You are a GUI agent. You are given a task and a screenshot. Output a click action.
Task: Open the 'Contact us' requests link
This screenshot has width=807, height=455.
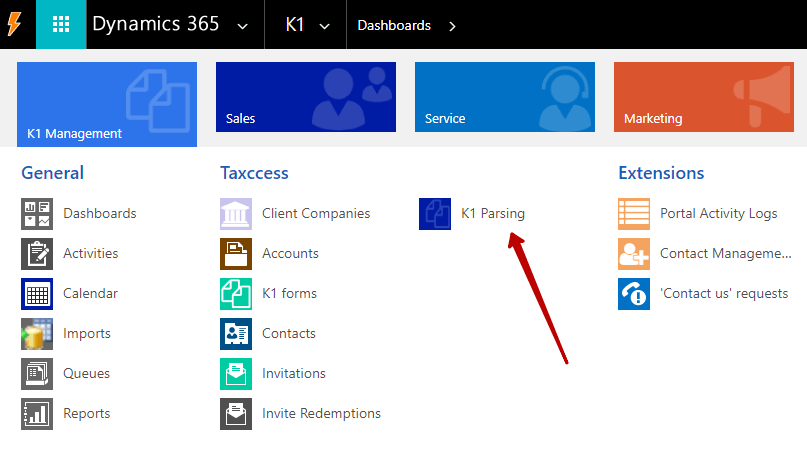point(724,293)
